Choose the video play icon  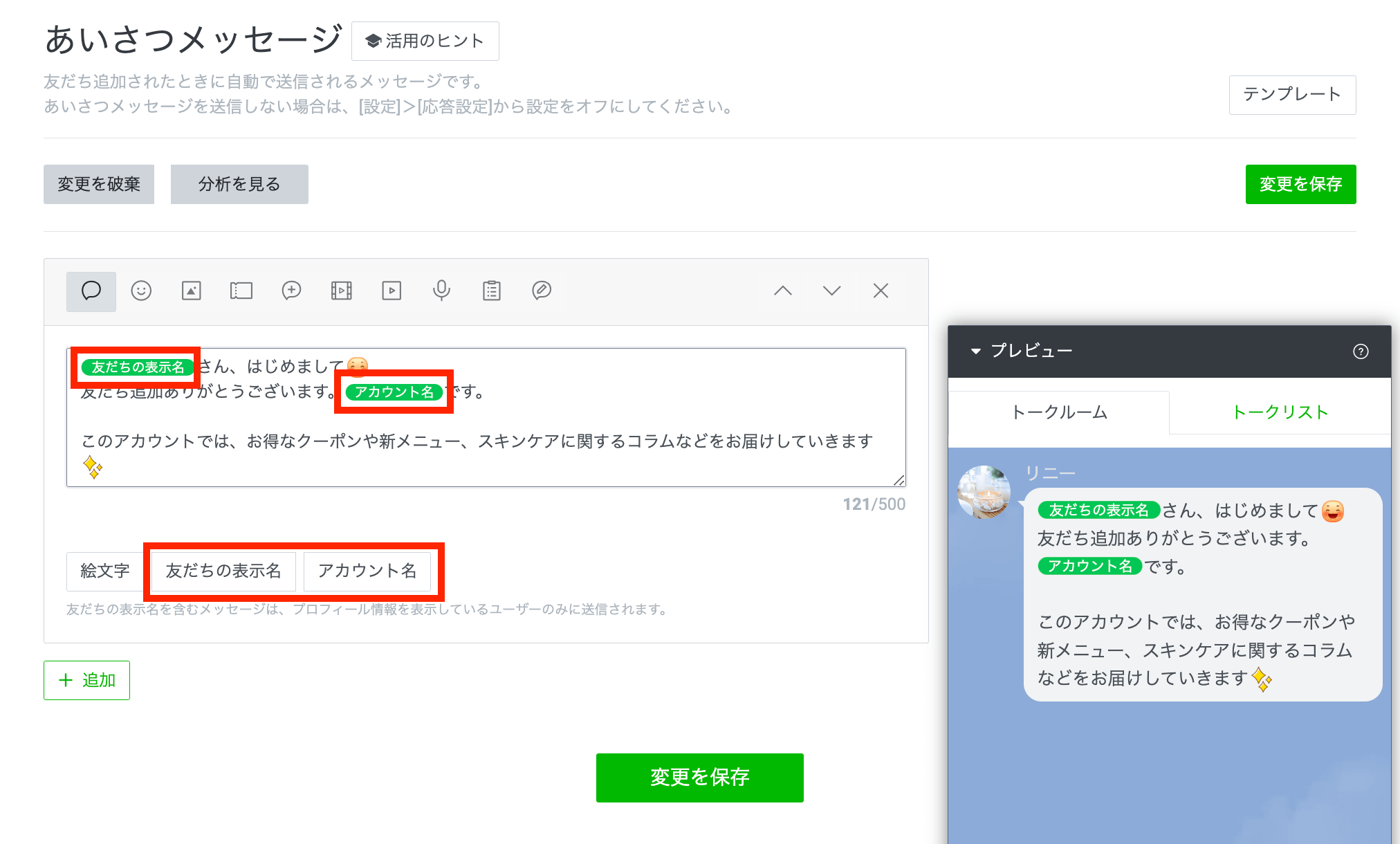click(x=392, y=291)
